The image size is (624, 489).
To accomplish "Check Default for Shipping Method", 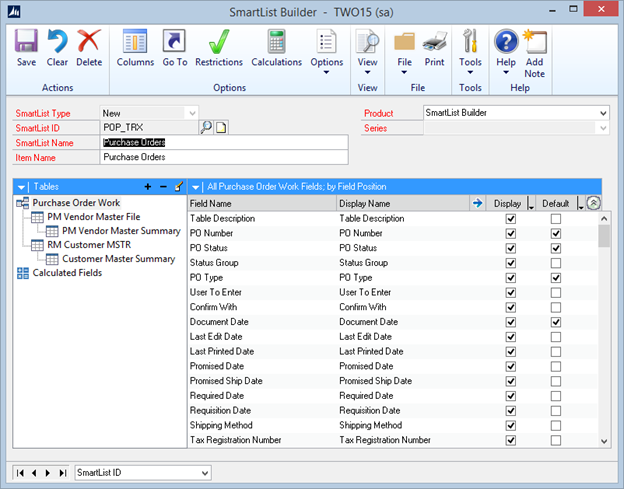I will [x=556, y=425].
